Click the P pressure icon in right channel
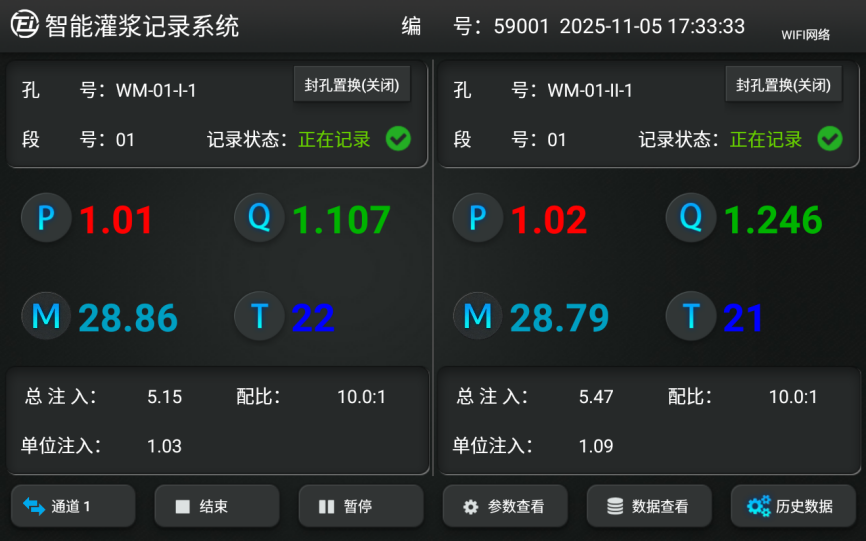866x541 pixels. pyautogui.click(x=477, y=218)
